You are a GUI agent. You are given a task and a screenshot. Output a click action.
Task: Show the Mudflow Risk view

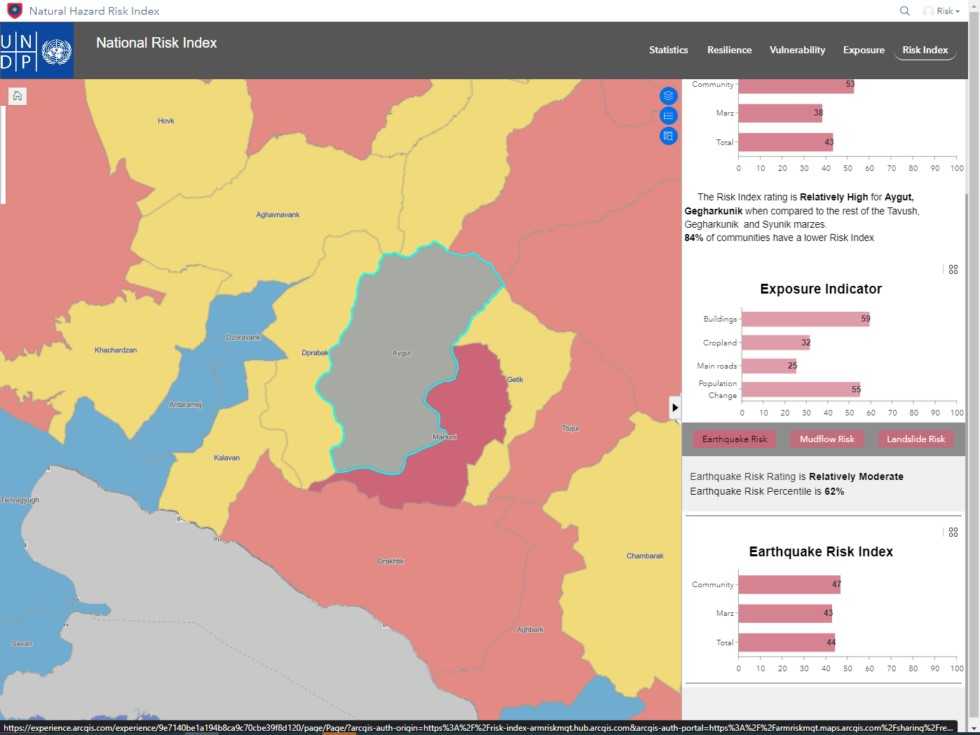pyautogui.click(x=826, y=439)
